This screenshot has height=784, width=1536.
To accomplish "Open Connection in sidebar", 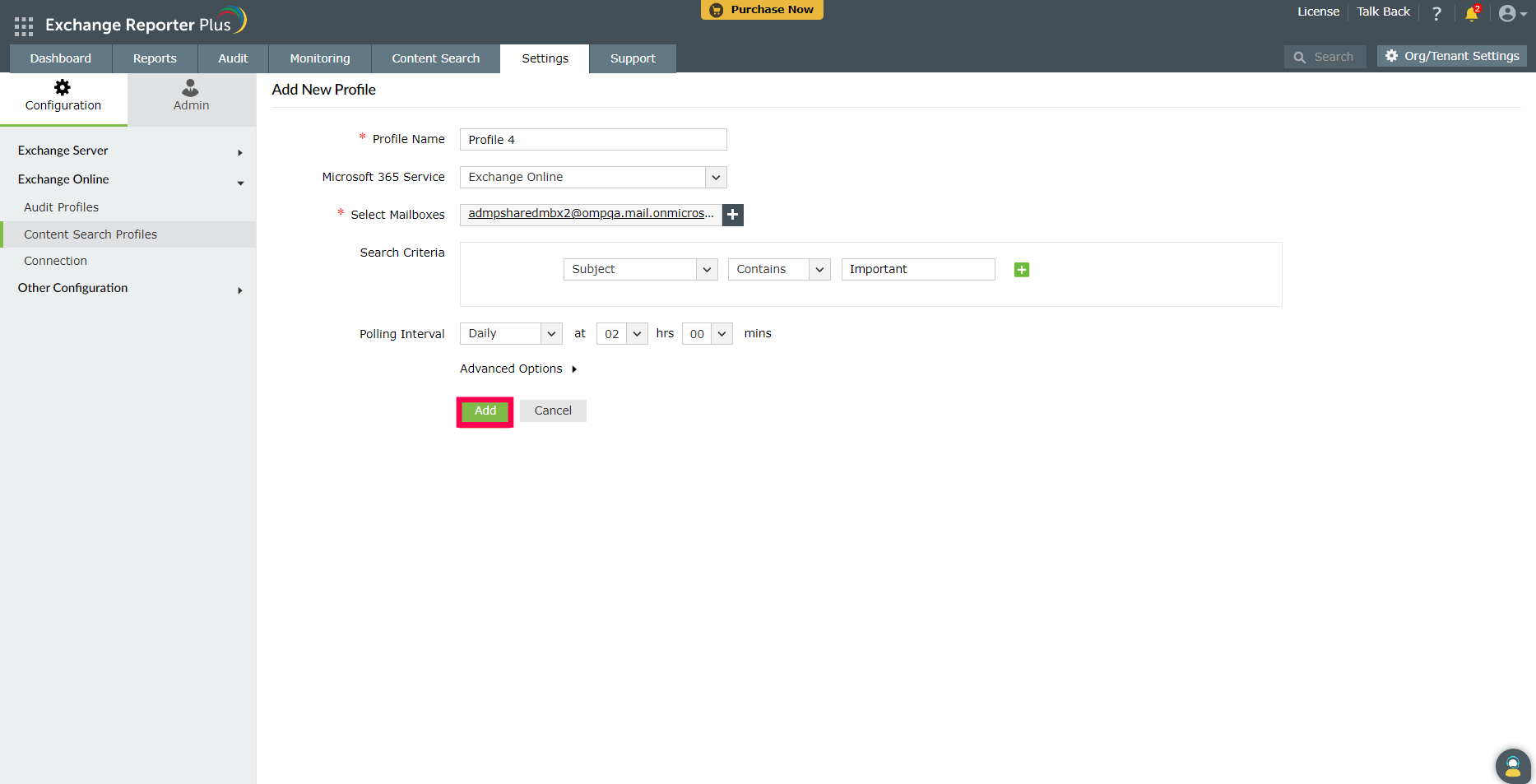I will click(x=56, y=261).
